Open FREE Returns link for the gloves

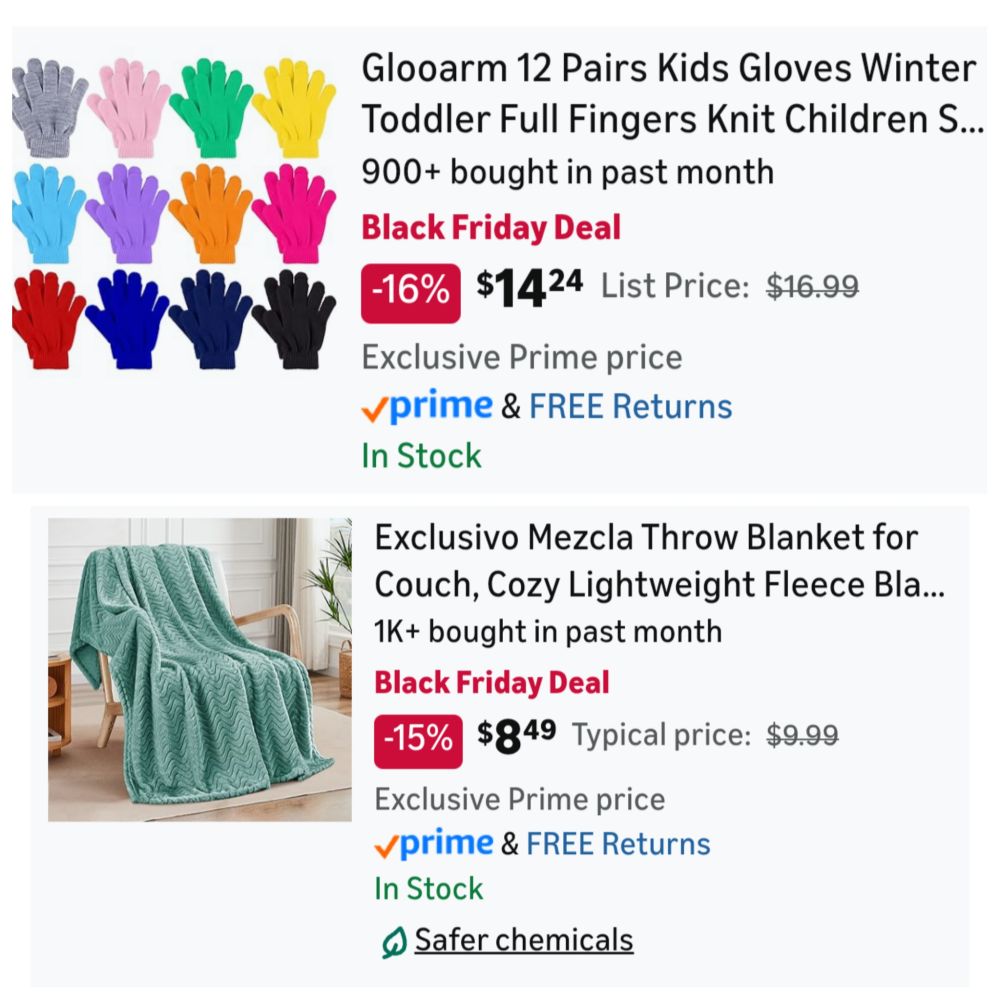tap(630, 406)
